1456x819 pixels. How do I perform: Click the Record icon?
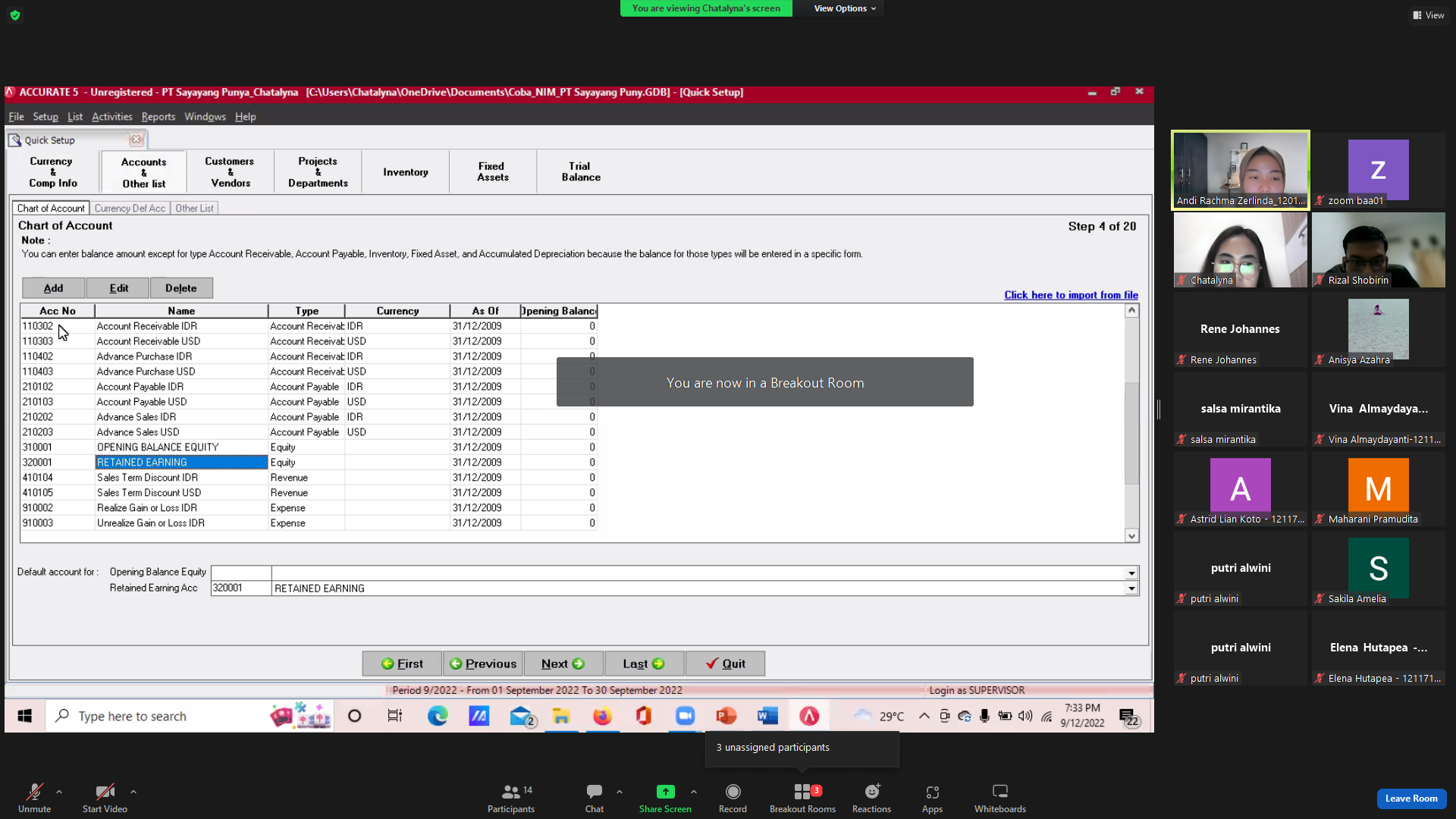point(733,792)
